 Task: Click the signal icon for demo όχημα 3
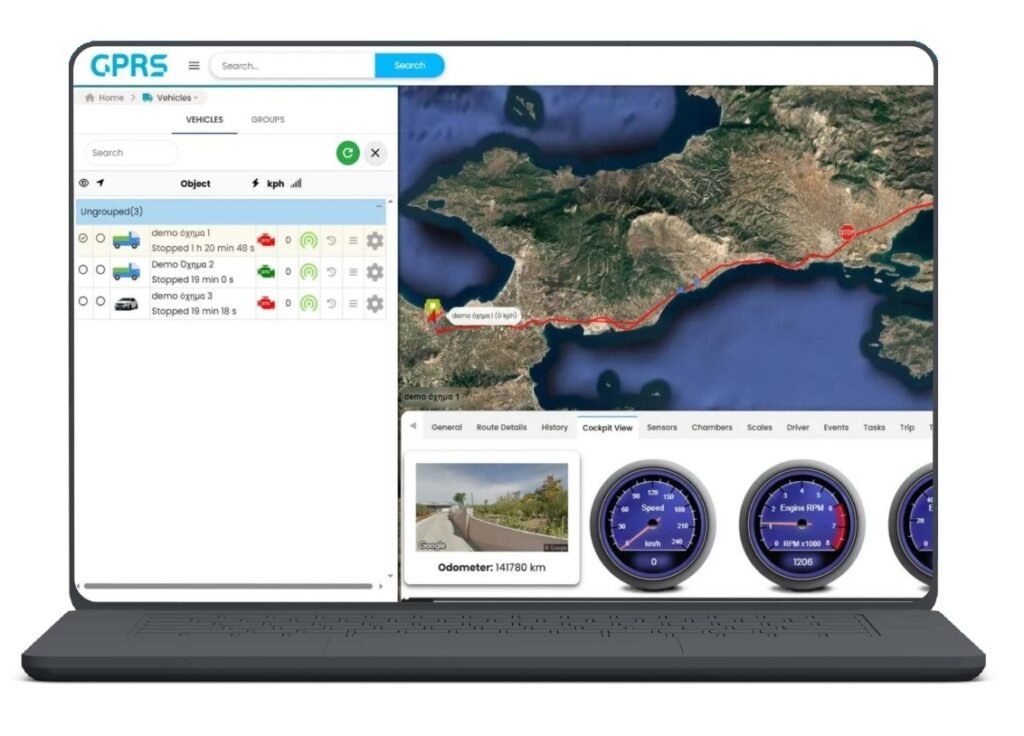point(309,303)
